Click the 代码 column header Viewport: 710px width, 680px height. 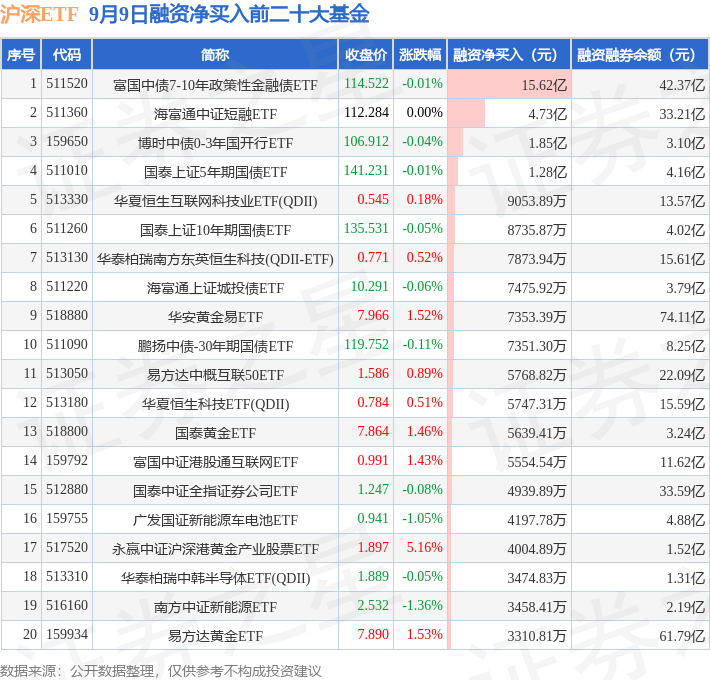point(67,55)
